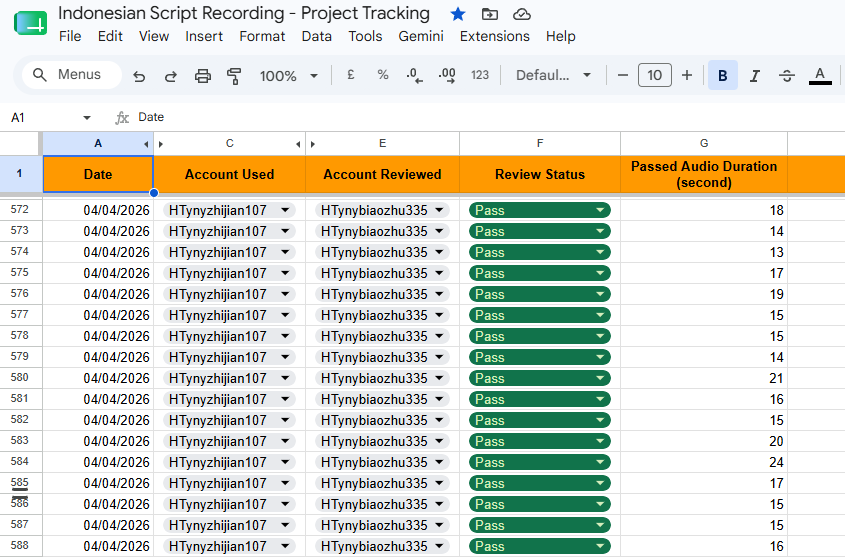Move document using the folder icon

click(489, 14)
